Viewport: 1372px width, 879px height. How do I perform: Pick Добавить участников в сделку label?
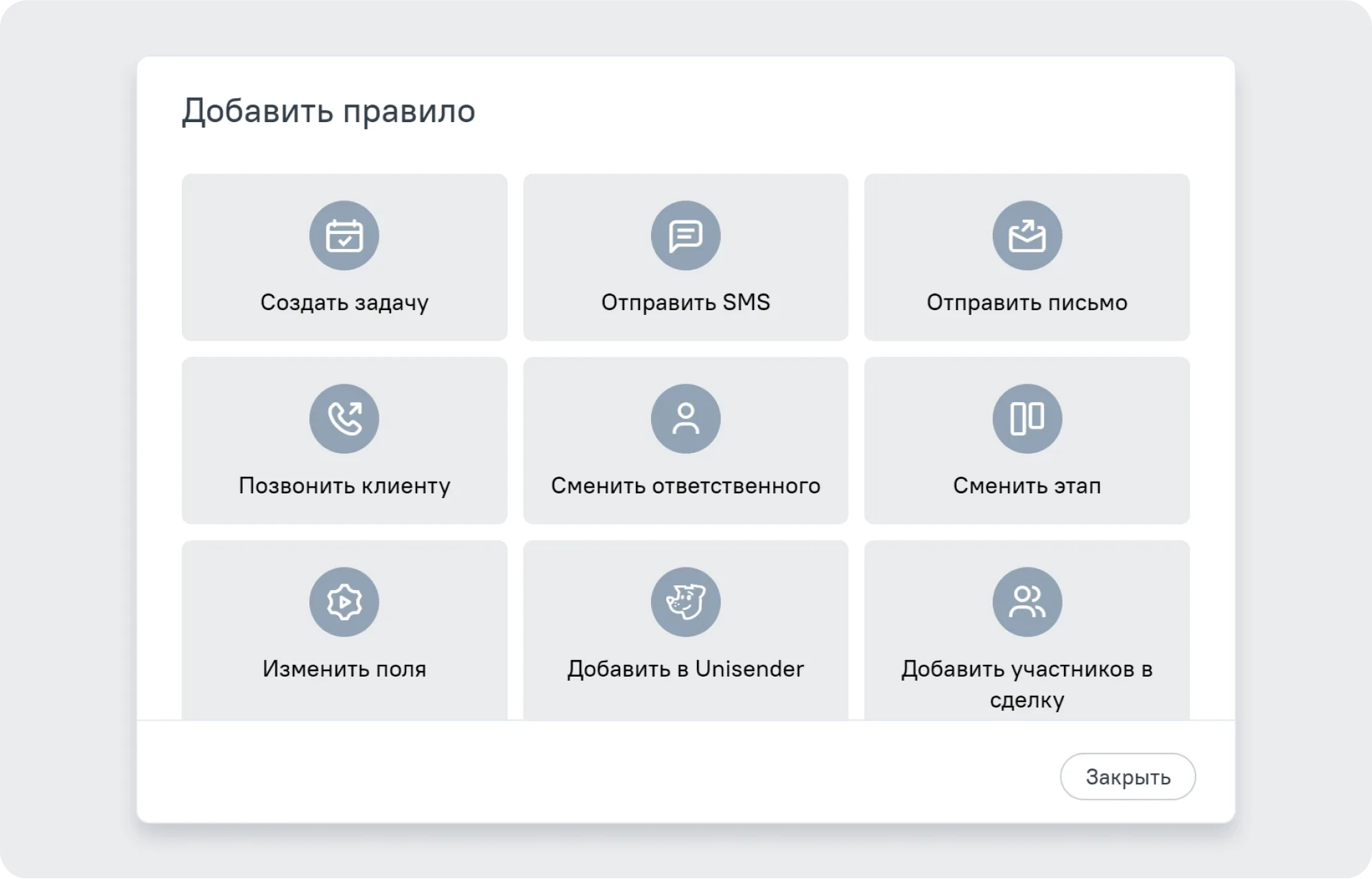1027,684
